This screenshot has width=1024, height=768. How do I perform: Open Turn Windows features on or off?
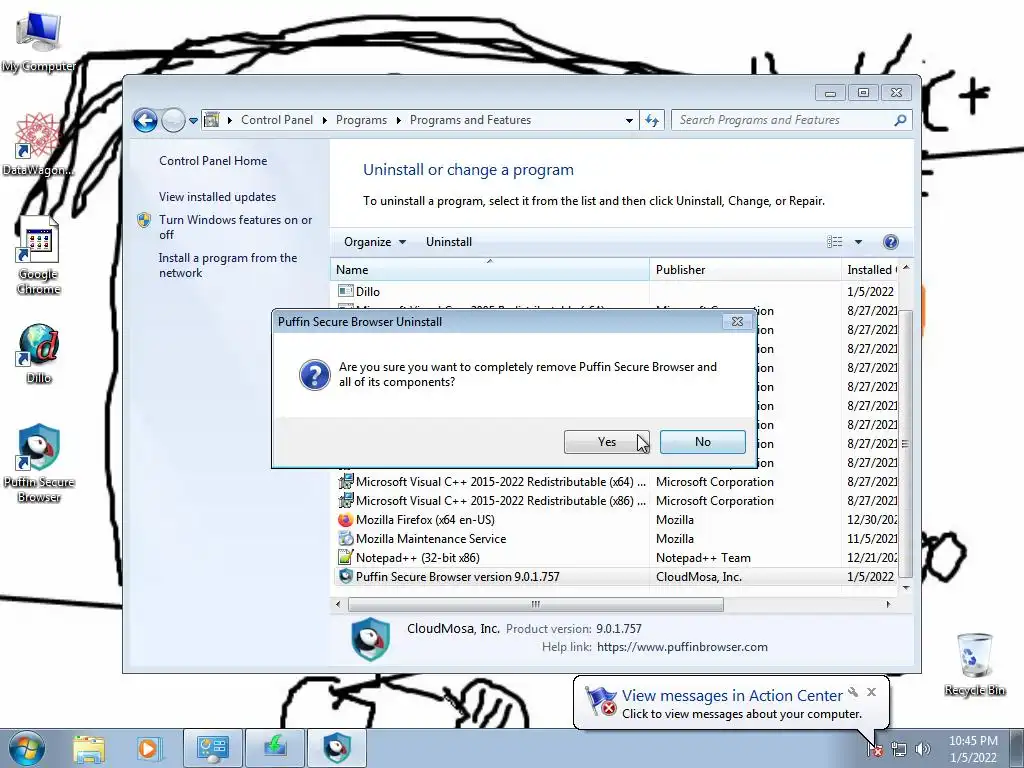pos(235,227)
